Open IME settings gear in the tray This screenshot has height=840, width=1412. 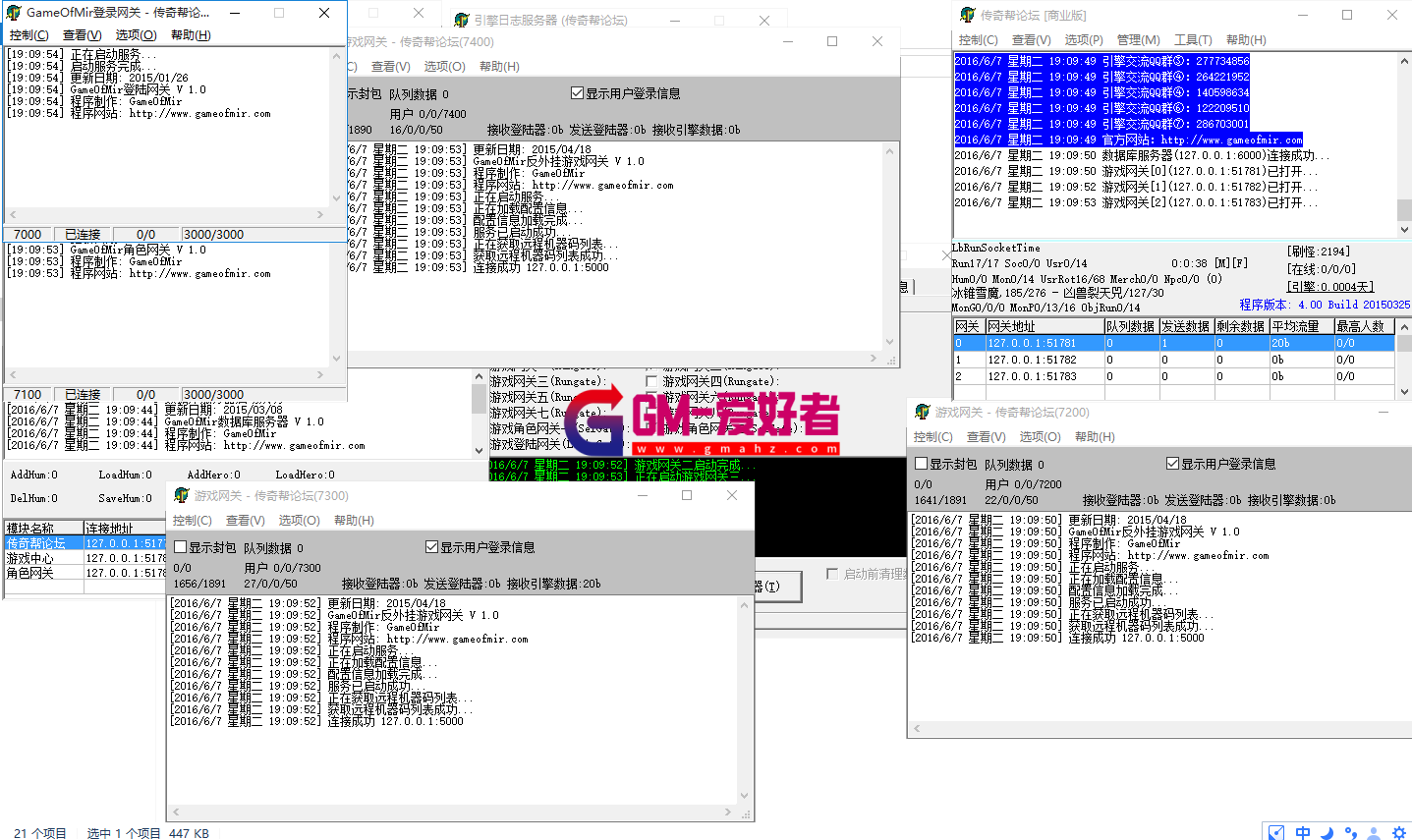pyautogui.click(x=1399, y=832)
